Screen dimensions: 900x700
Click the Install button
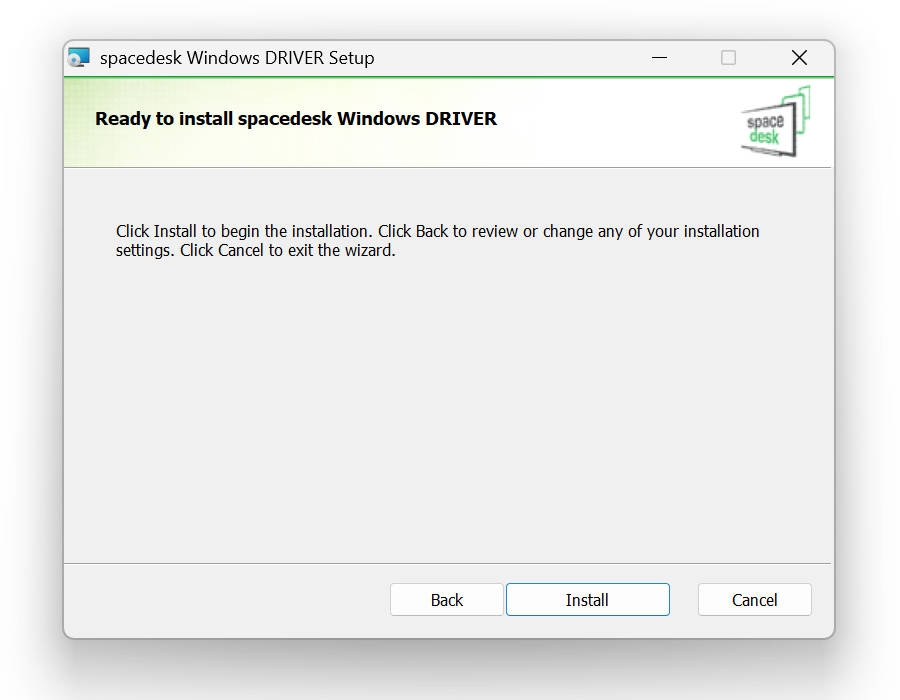point(587,600)
